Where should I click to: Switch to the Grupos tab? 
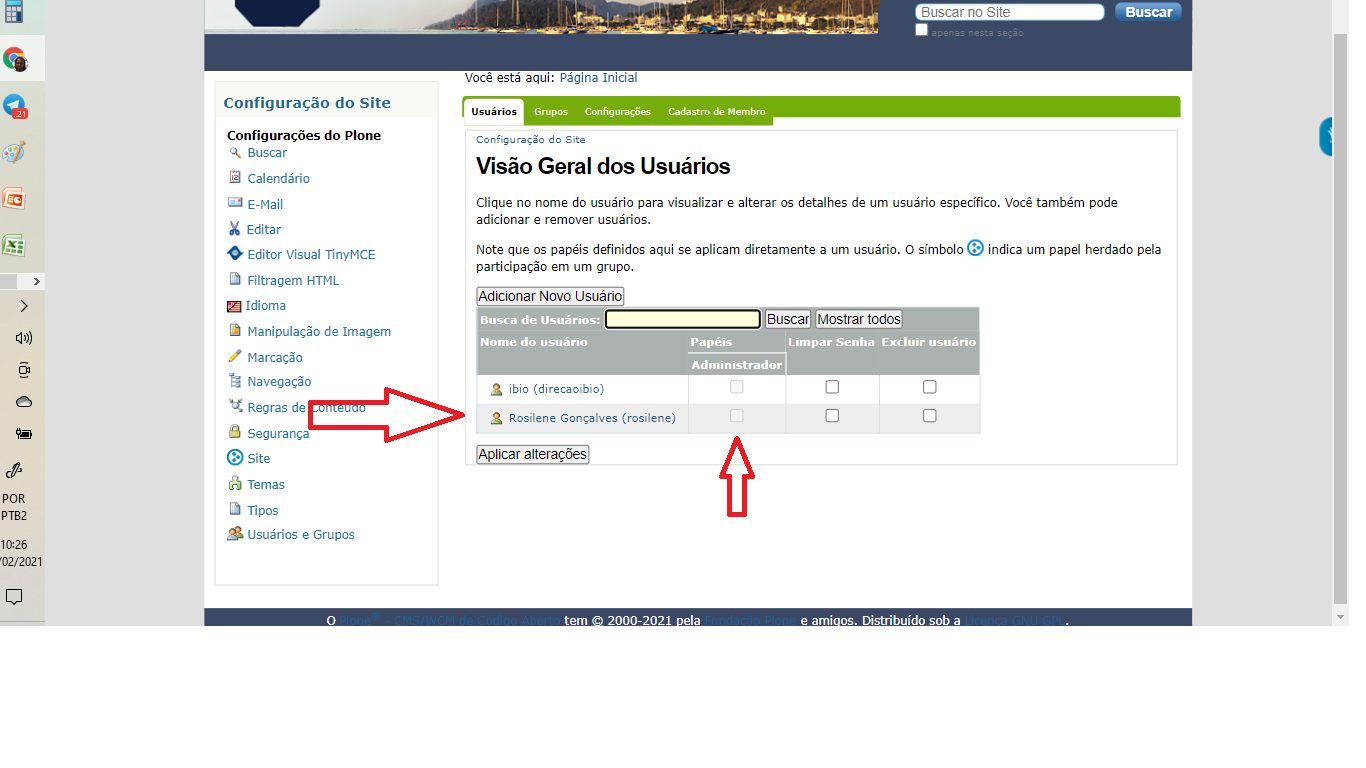click(550, 112)
